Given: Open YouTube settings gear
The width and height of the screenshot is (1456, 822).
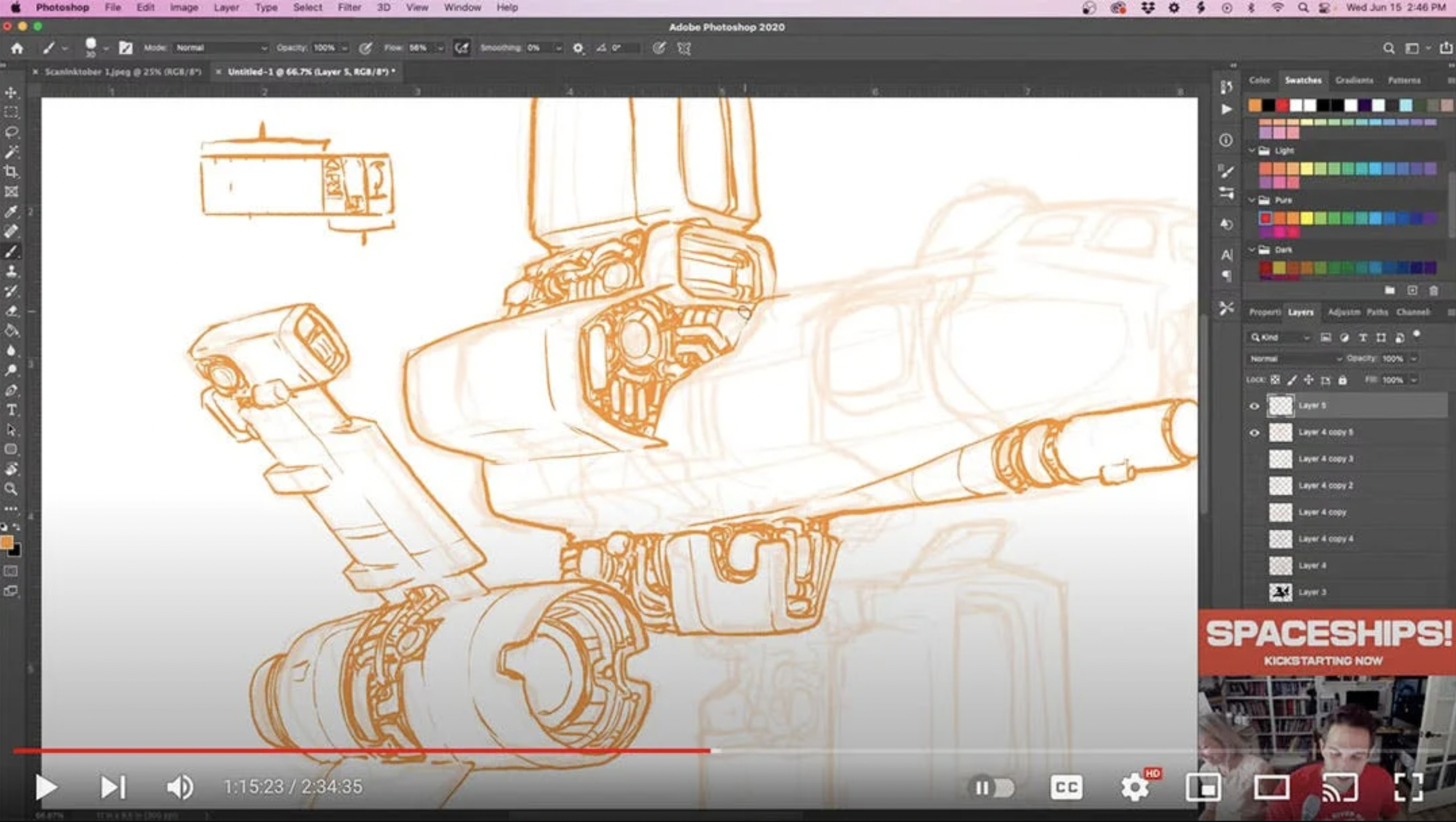Looking at the screenshot, I should [x=1135, y=788].
